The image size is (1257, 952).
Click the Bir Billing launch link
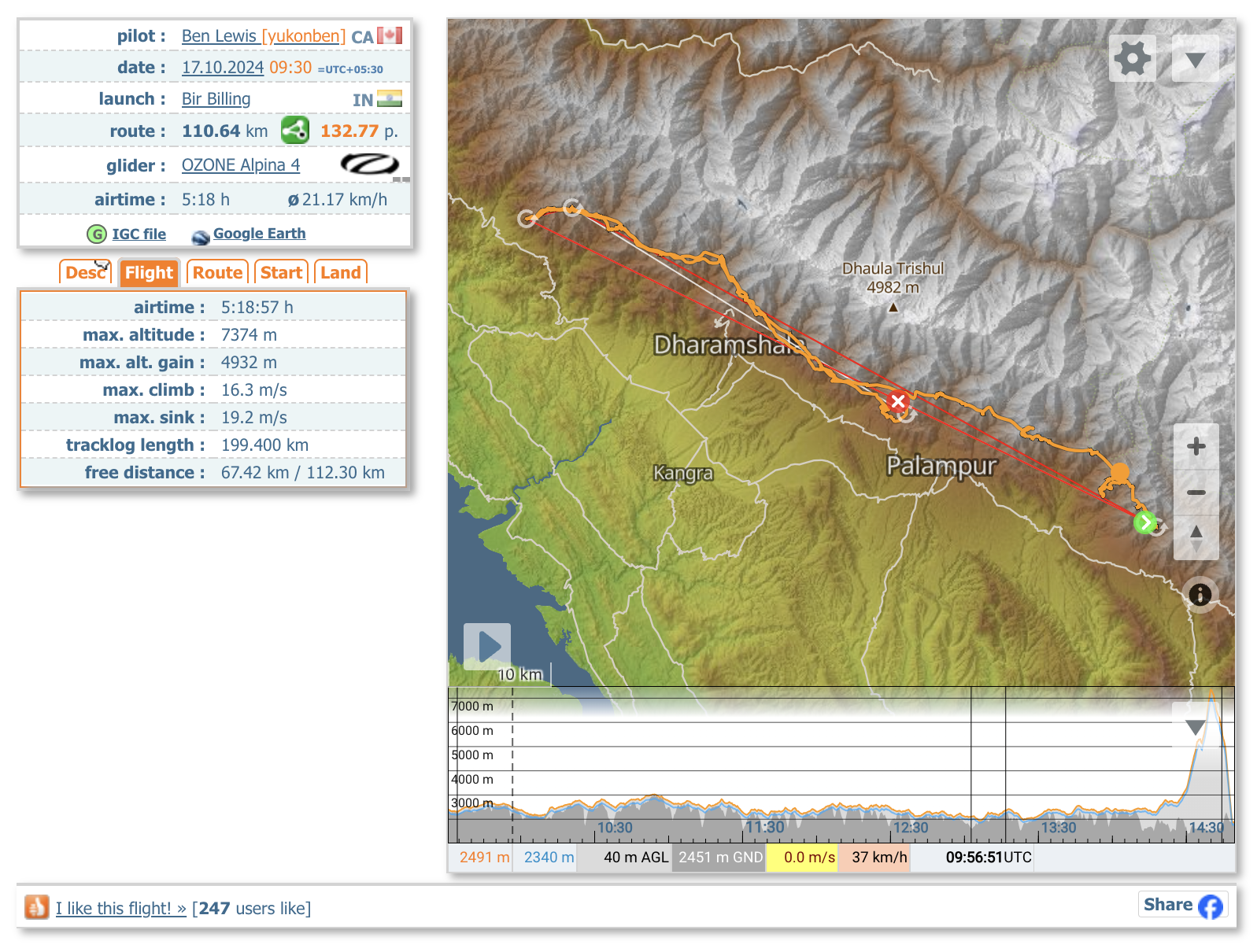[x=216, y=99]
